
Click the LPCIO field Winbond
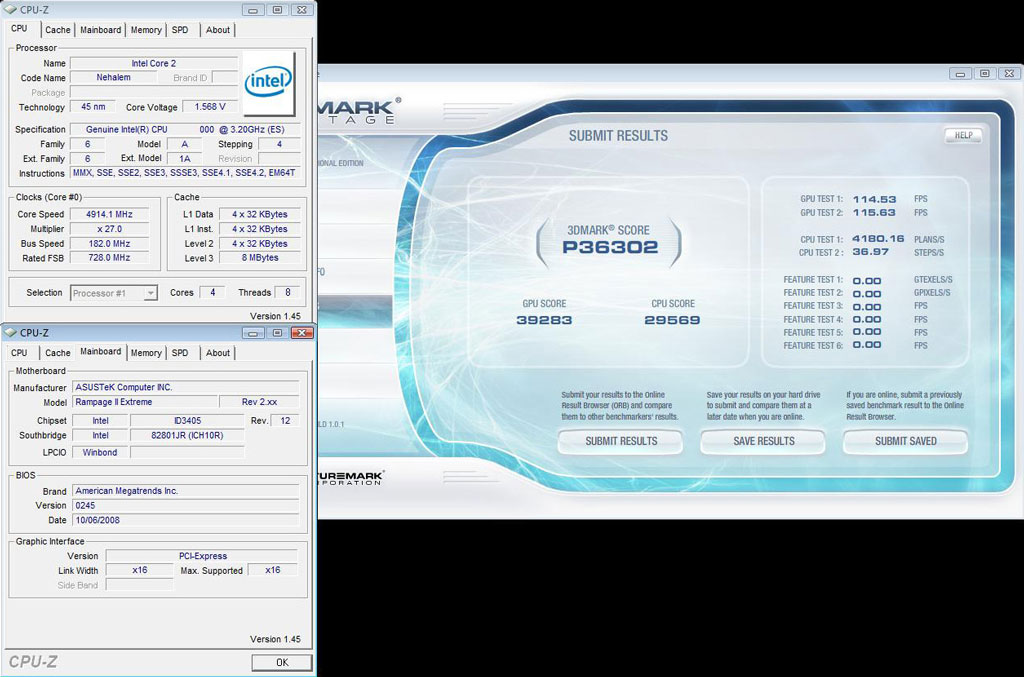point(100,452)
